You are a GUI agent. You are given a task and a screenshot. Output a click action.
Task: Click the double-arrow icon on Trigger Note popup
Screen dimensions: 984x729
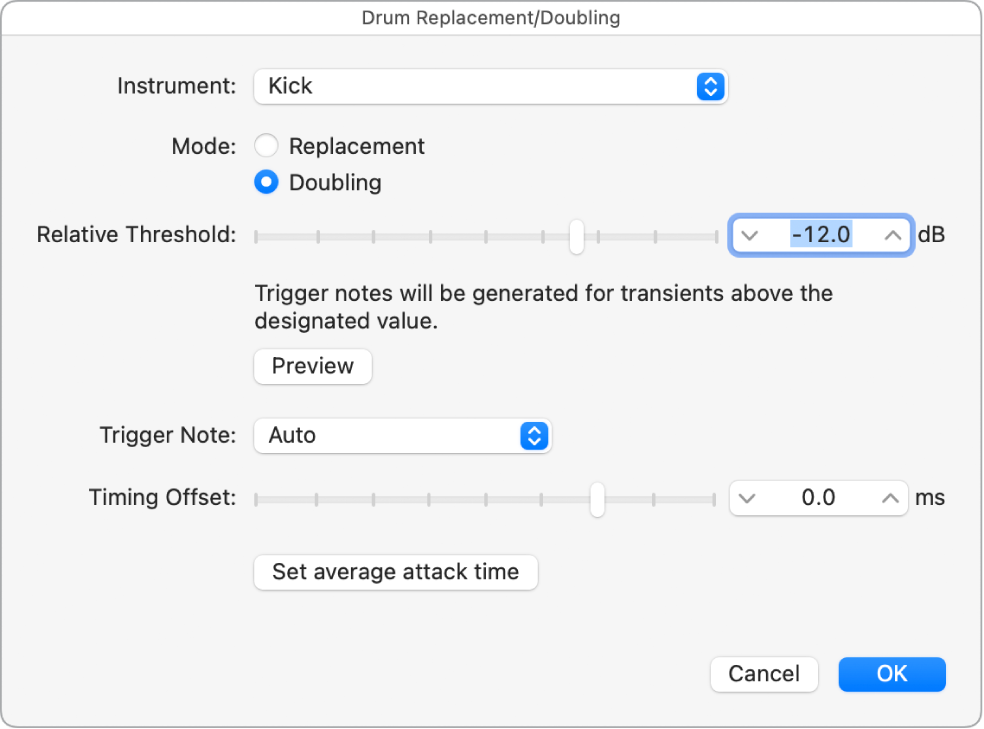point(533,436)
